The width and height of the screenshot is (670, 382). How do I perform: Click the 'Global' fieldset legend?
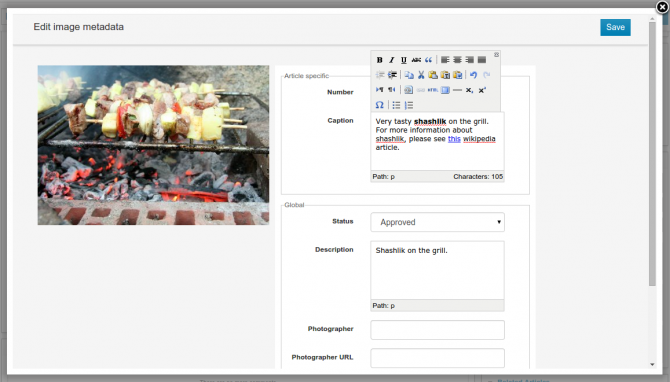click(x=294, y=205)
